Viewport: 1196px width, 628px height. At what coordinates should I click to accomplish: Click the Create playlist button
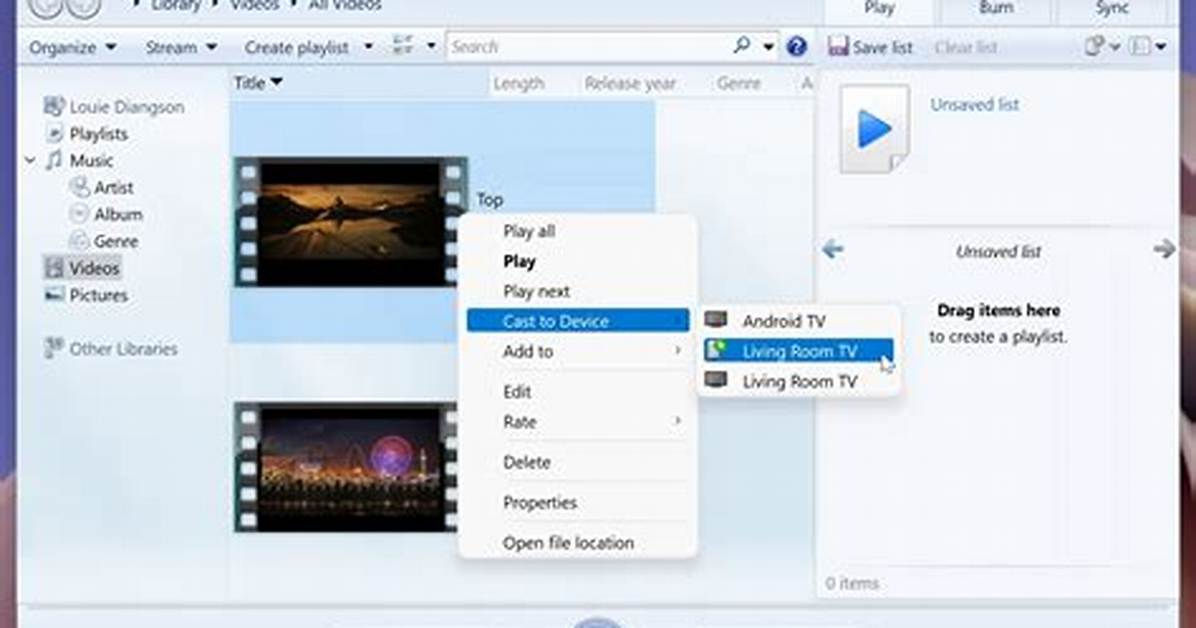pos(296,47)
